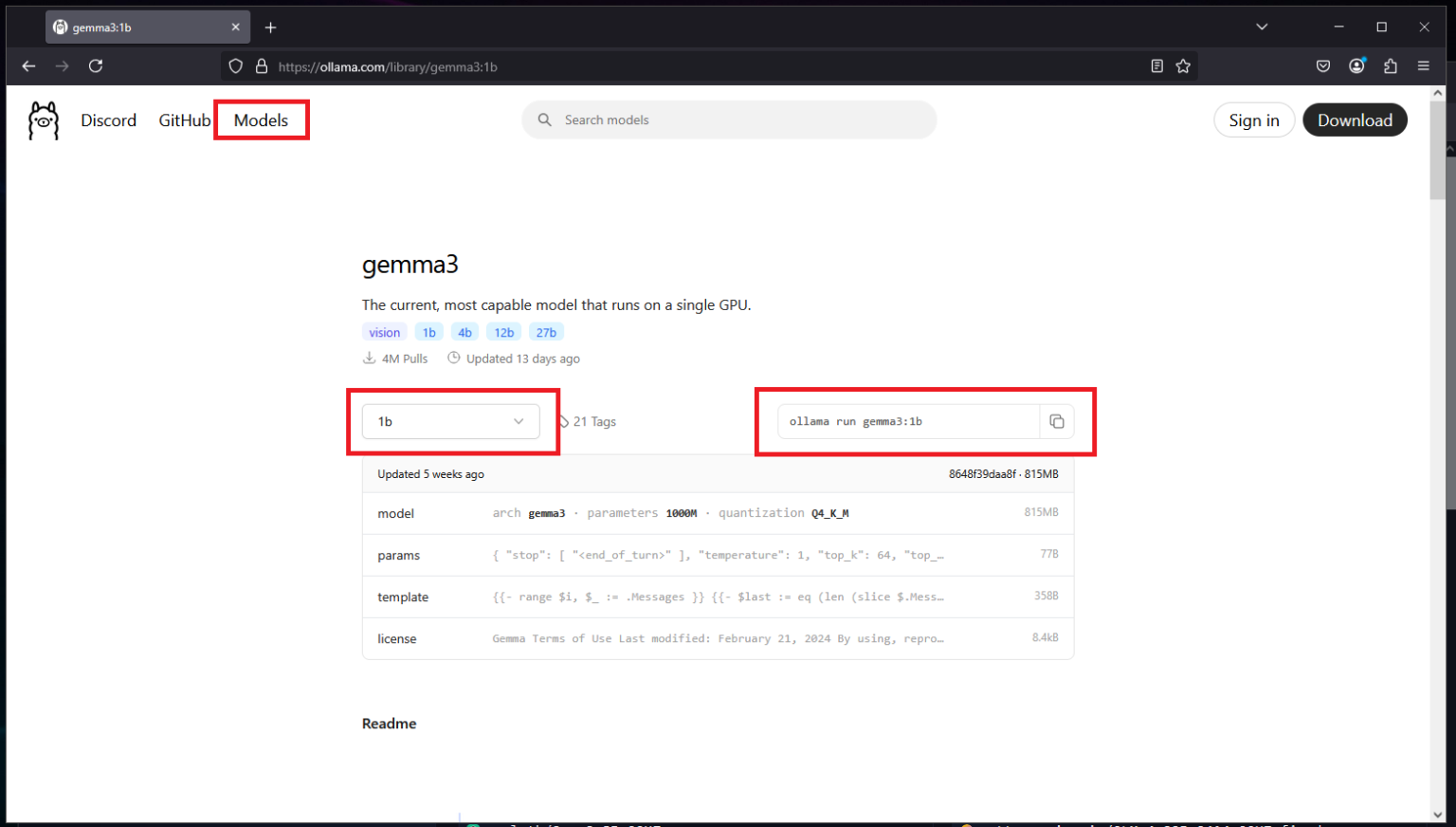Open the 1b model version dropdown

click(452, 421)
